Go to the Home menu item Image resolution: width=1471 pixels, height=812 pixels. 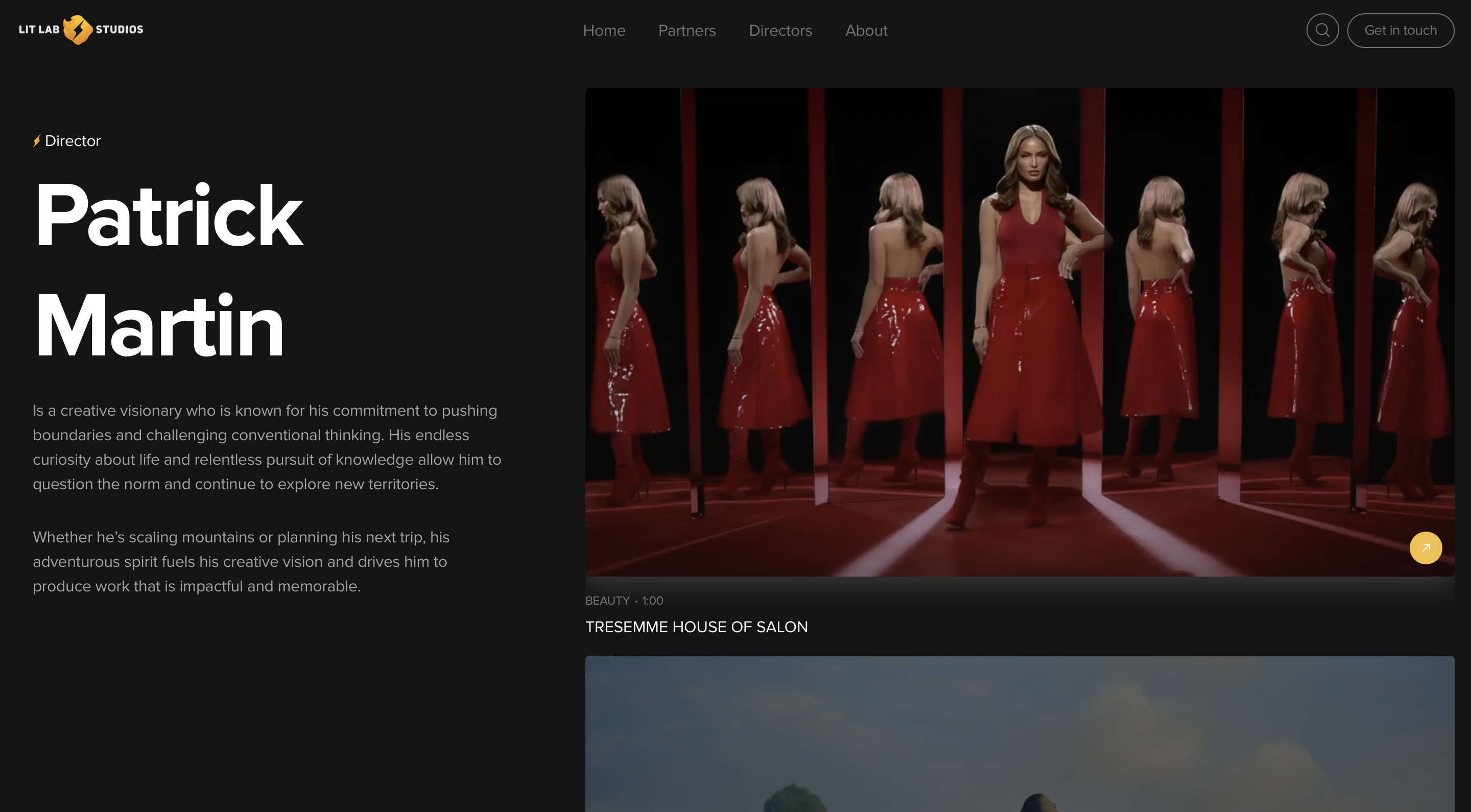[604, 30]
